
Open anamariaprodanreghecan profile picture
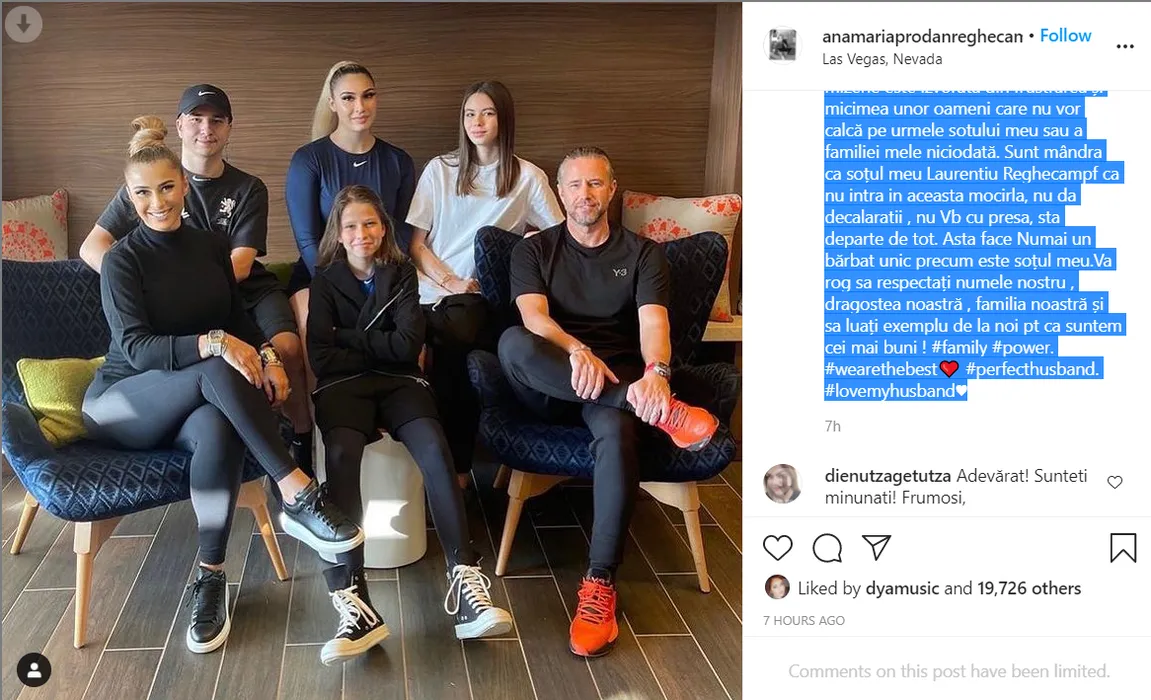[x=783, y=45]
